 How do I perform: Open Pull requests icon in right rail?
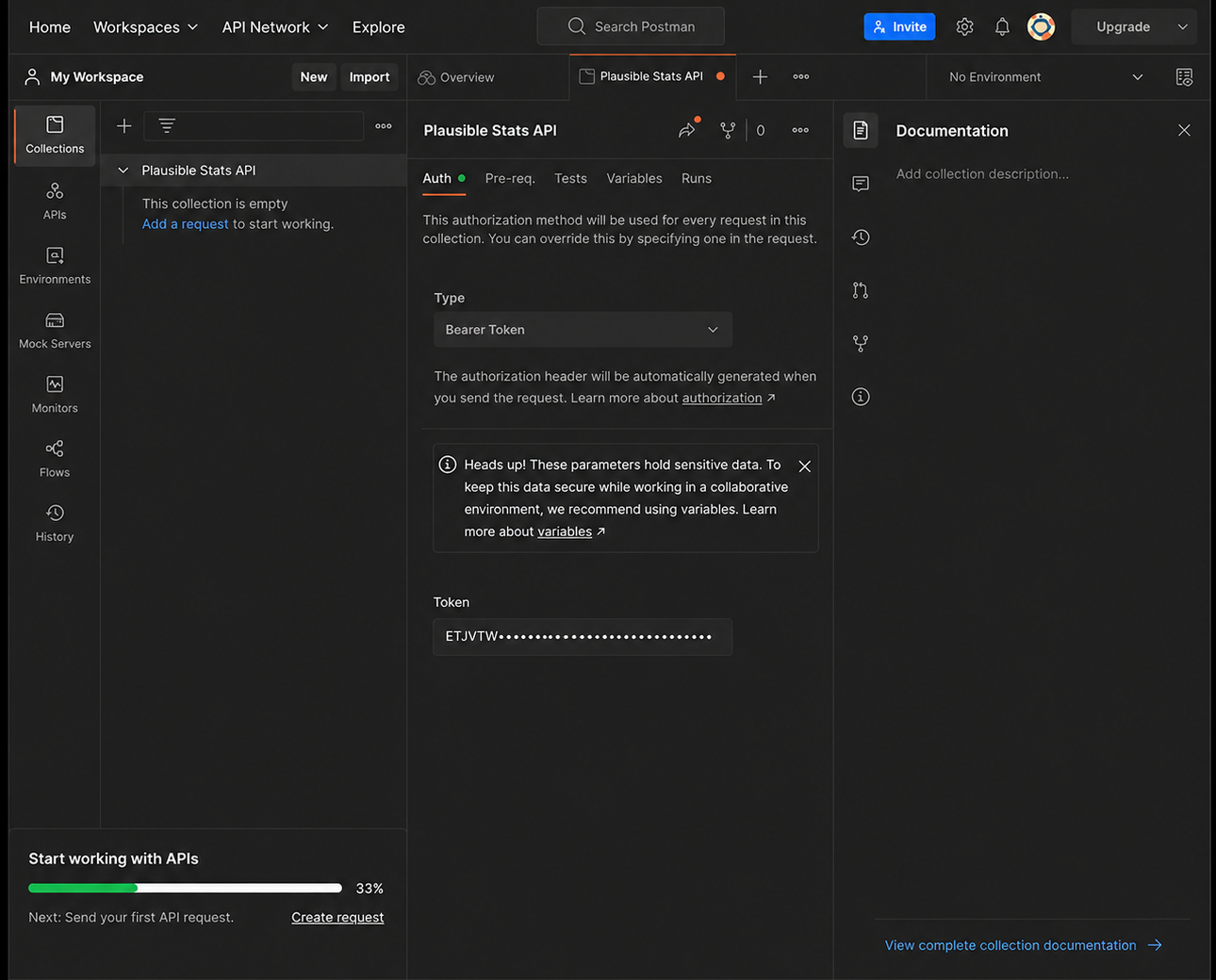pyautogui.click(x=861, y=290)
